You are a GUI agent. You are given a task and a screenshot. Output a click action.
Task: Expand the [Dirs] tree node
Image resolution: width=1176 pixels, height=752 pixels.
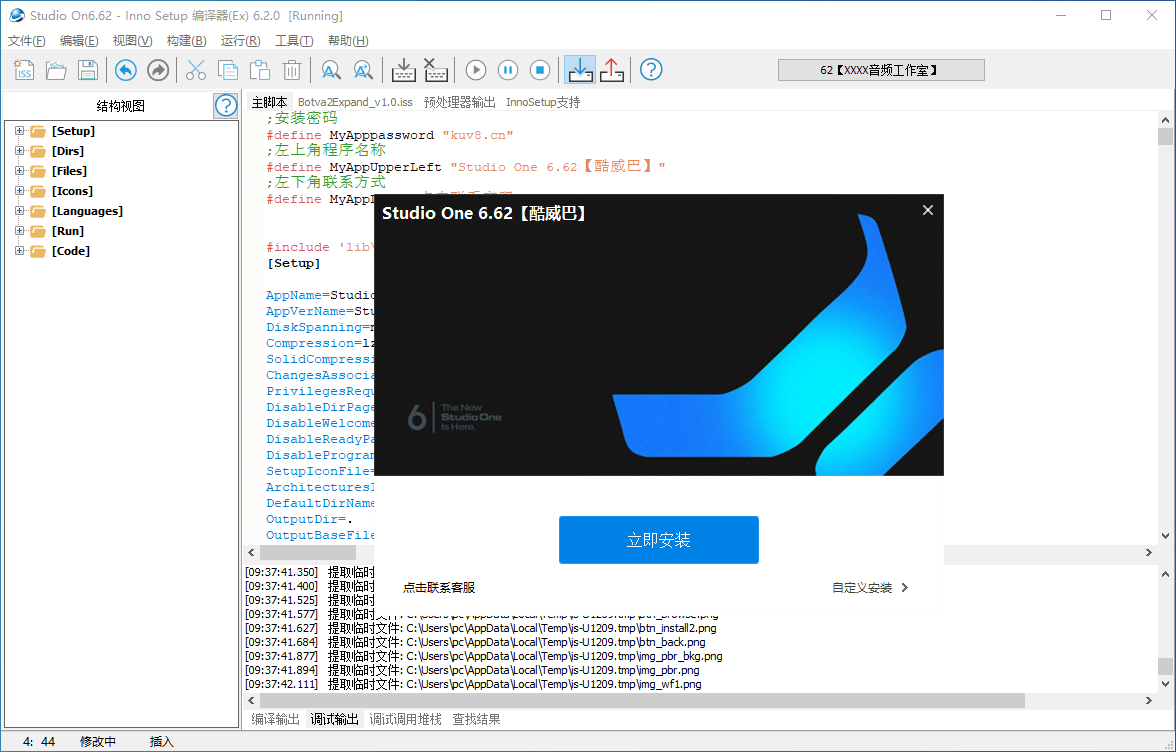[x=20, y=151]
